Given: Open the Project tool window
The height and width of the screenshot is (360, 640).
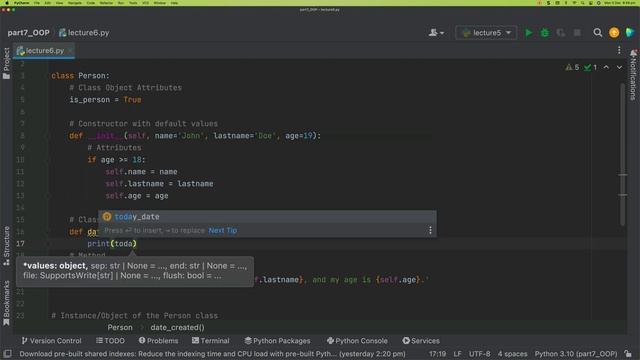Looking at the screenshot, I should point(6,63).
